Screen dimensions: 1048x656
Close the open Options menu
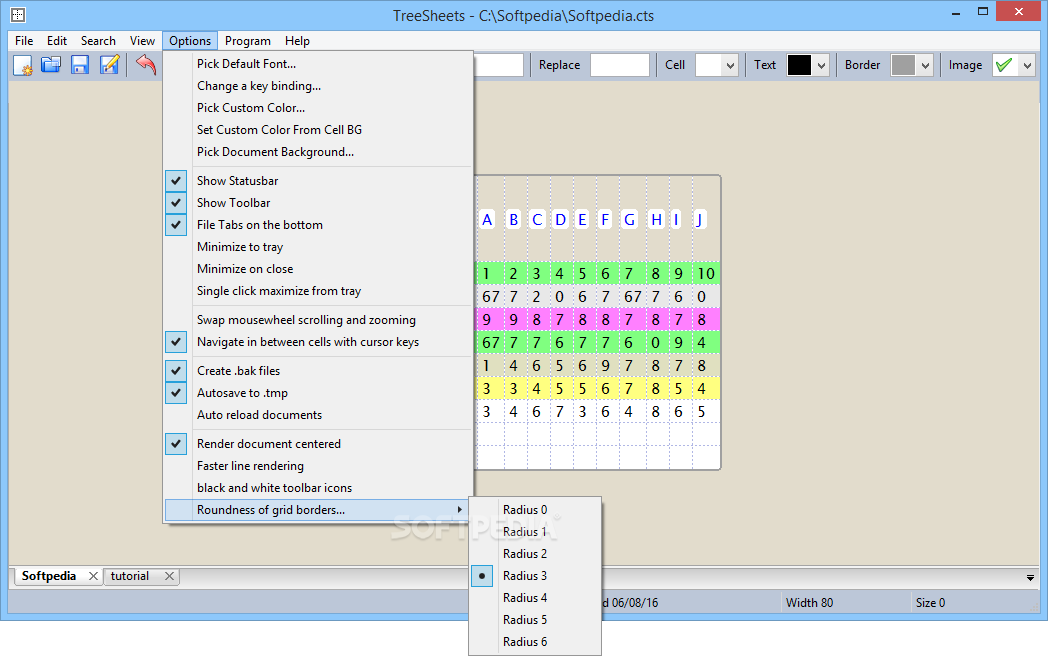click(x=190, y=41)
